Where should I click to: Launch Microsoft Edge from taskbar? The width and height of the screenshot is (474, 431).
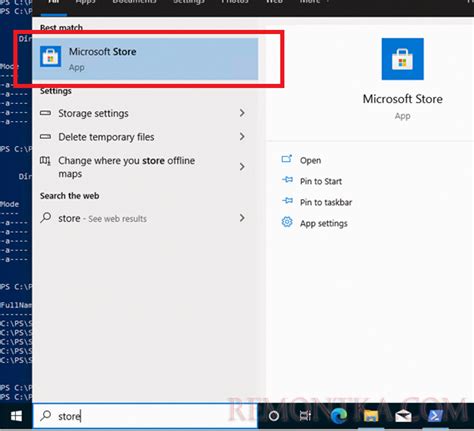339,416
